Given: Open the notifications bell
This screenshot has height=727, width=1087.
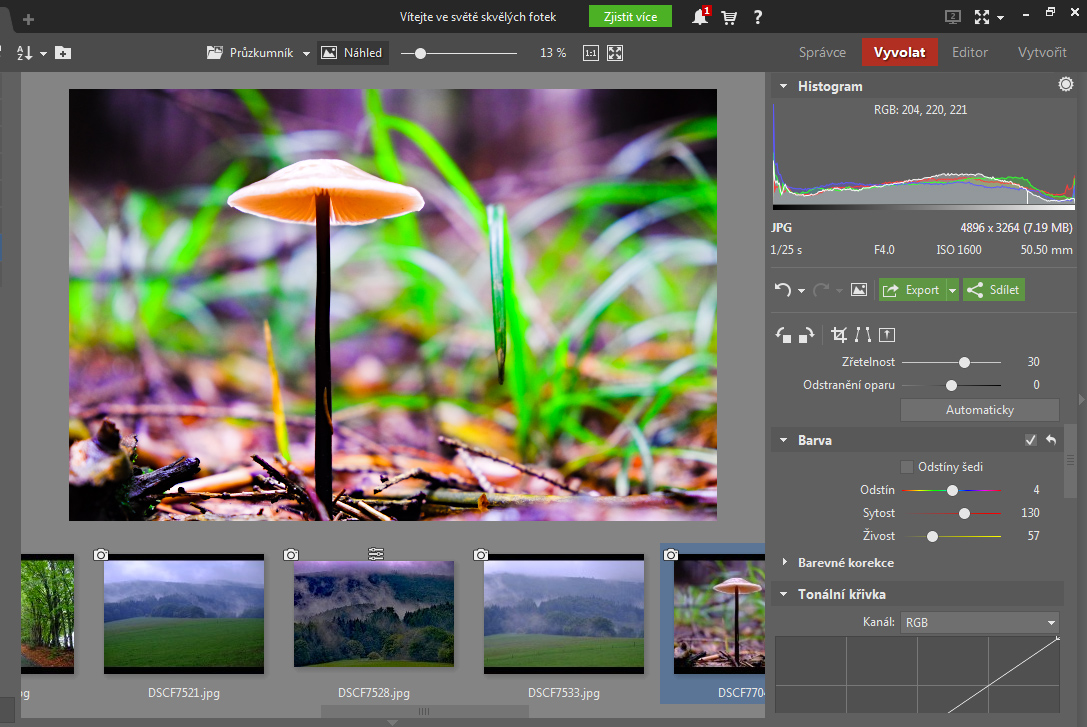Looking at the screenshot, I should (x=700, y=17).
